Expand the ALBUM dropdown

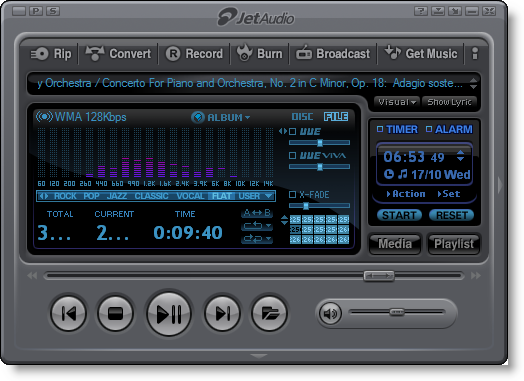(x=221, y=117)
